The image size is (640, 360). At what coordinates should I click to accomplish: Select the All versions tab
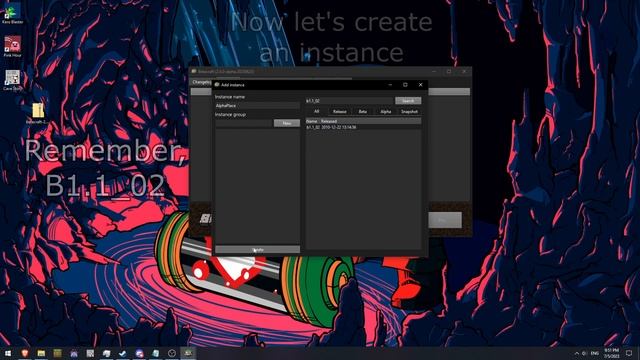tap(316, 111)
